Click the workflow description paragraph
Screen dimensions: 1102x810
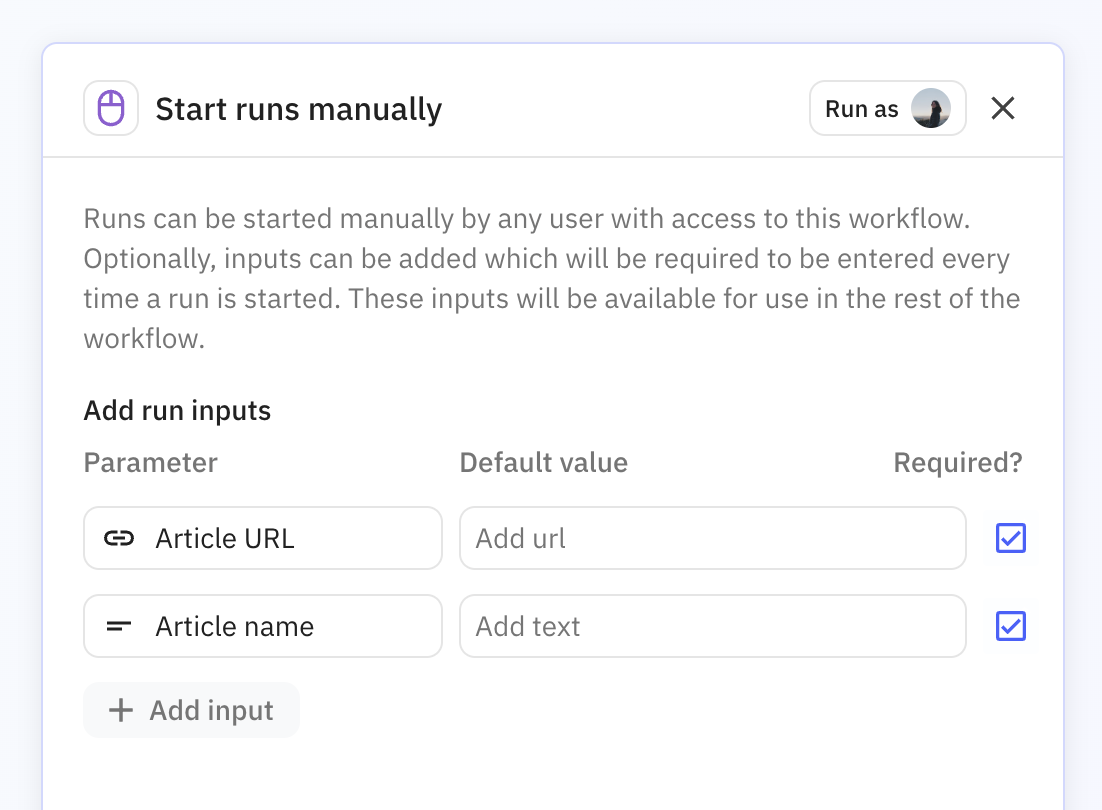[551, 279]
